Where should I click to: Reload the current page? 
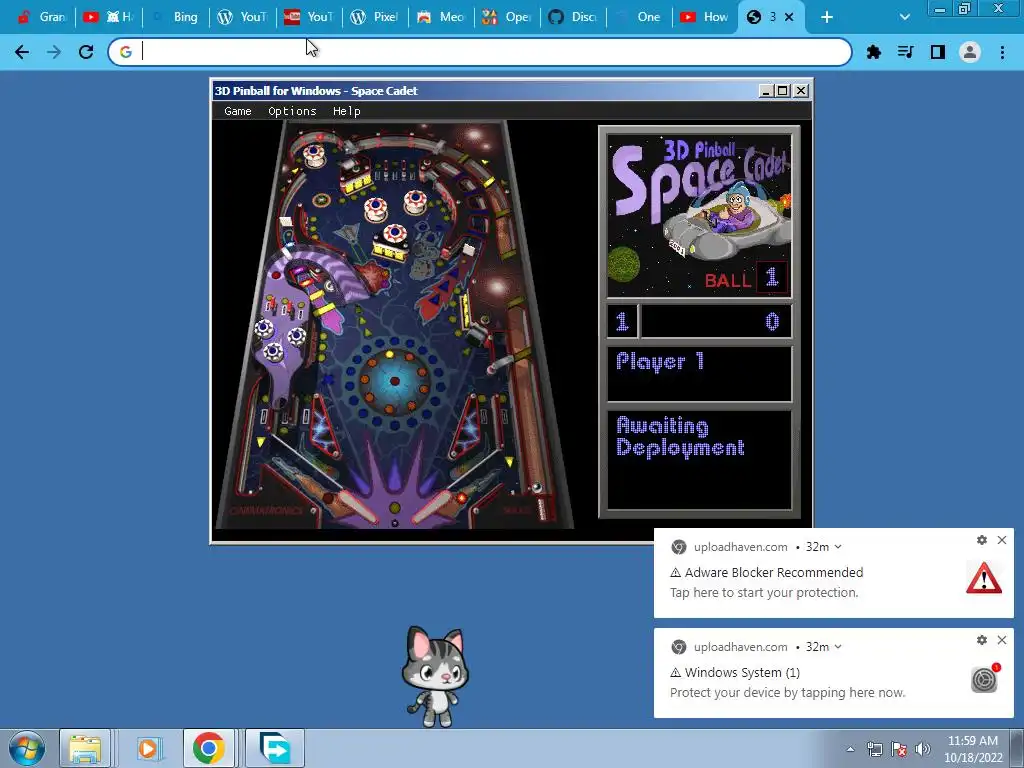(x=86, y=52)
